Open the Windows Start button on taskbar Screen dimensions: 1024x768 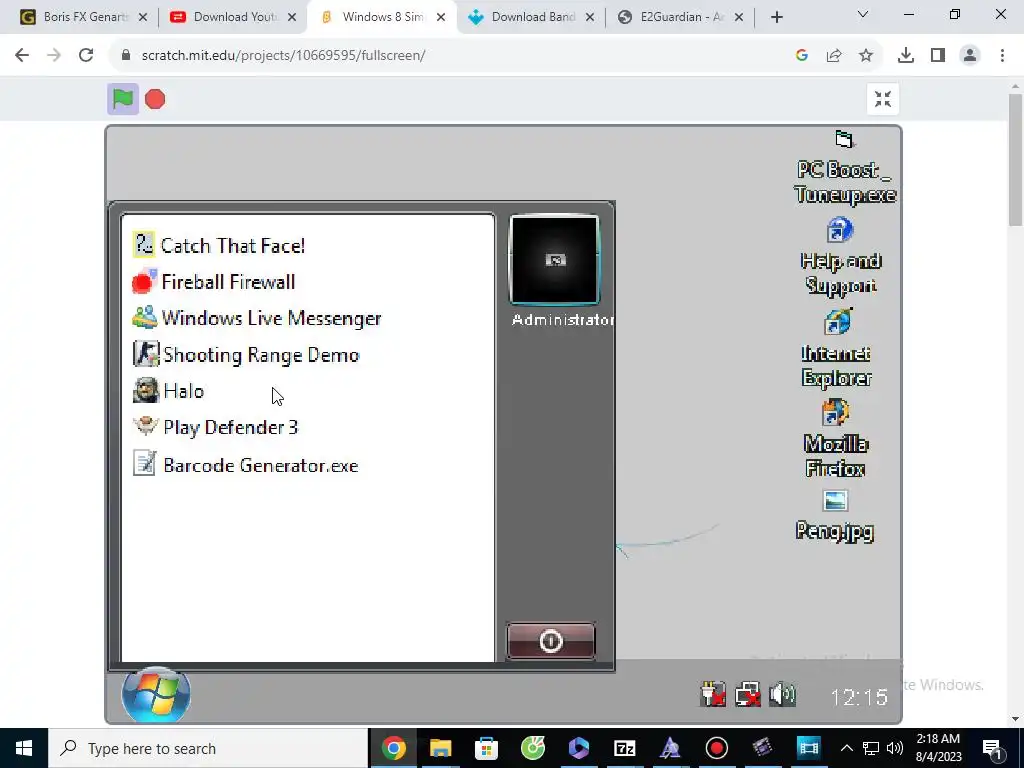[24, 748]
